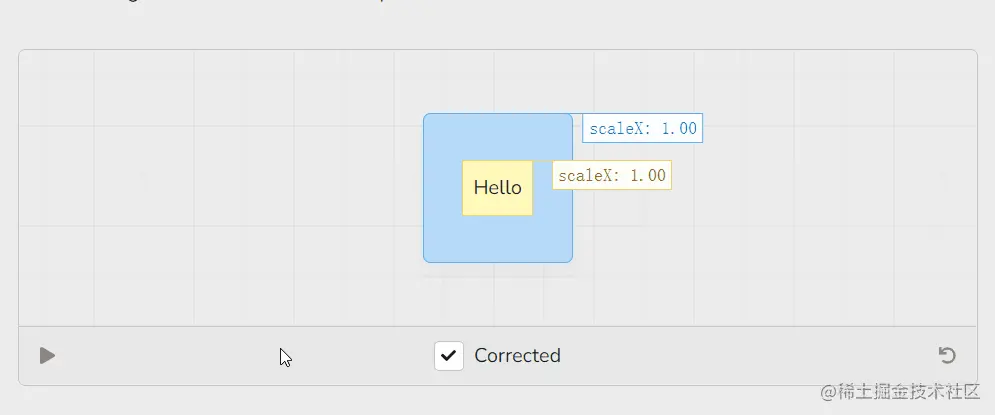Screen dimensions: 995x415
Task: Click the line joining blue box and label
Action: click(577, 114)
